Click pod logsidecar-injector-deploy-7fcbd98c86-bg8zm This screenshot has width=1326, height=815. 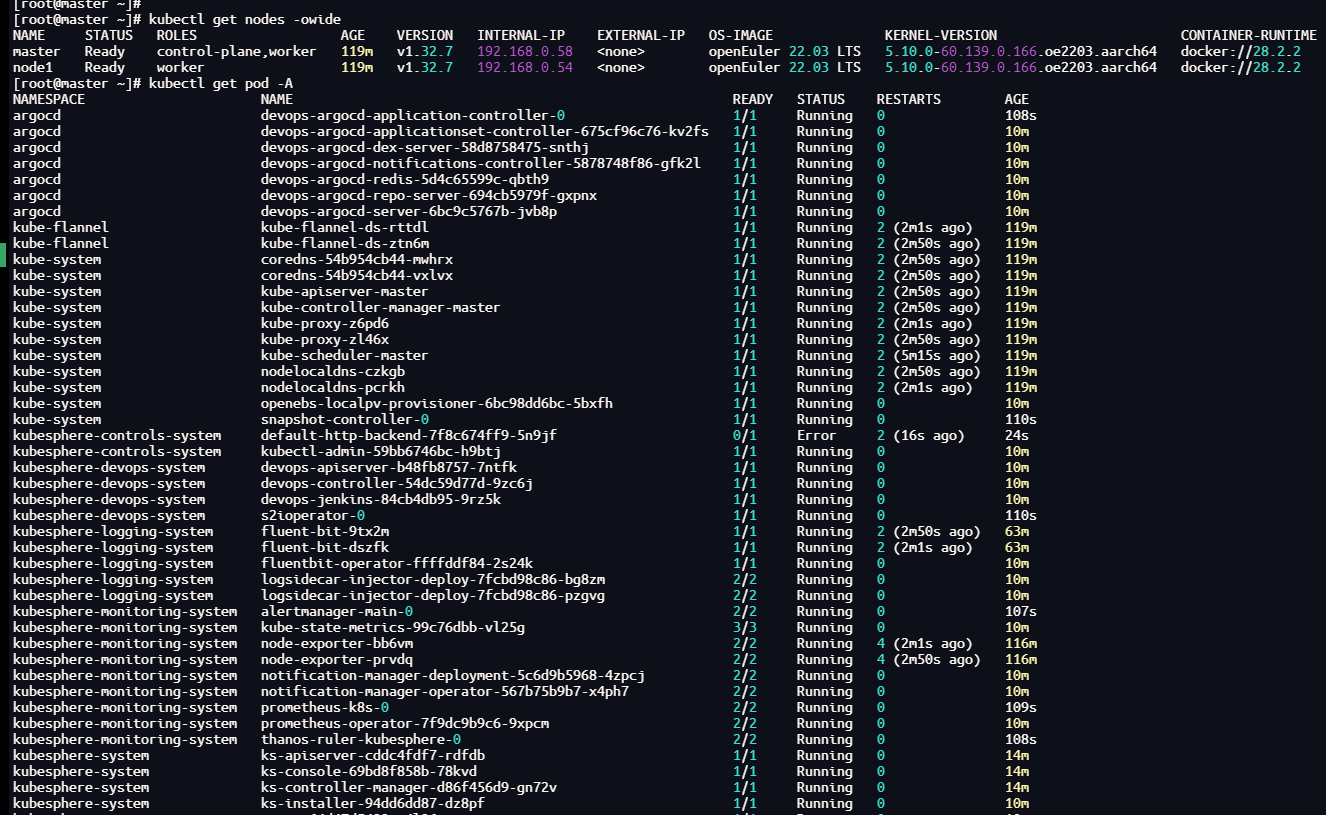coord(433,580)
